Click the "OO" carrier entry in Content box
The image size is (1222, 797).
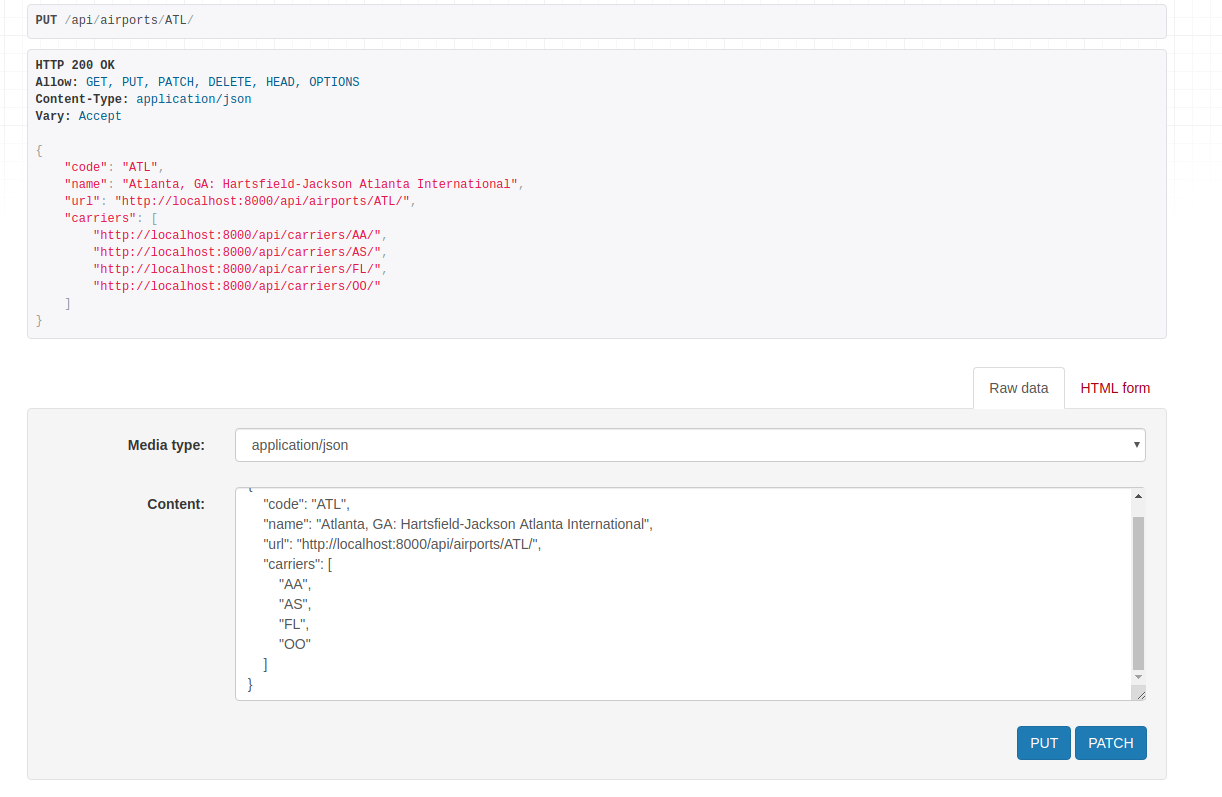coord(295,644)
